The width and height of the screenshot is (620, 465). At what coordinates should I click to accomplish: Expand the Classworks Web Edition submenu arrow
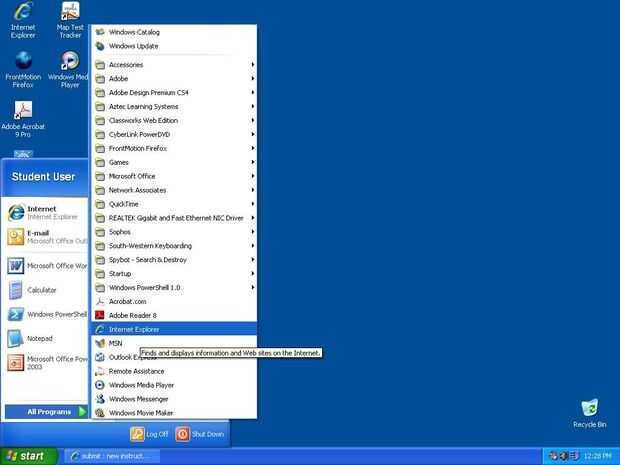click(x=252, y=120)
